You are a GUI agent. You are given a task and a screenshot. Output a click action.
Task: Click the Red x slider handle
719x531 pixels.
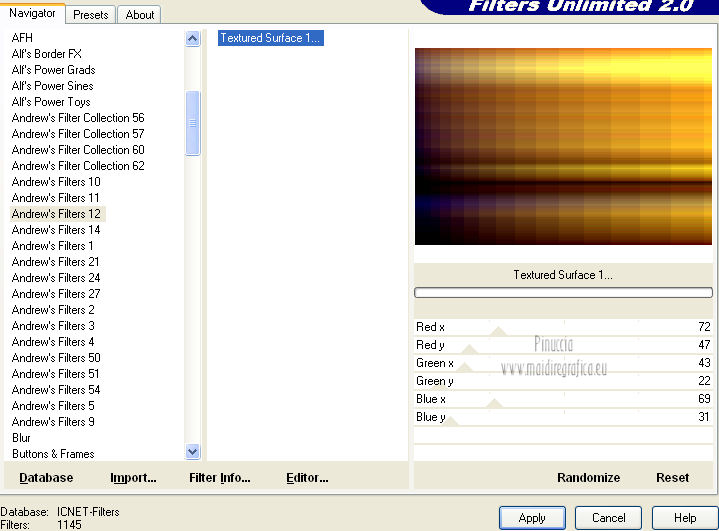(498, 331)
